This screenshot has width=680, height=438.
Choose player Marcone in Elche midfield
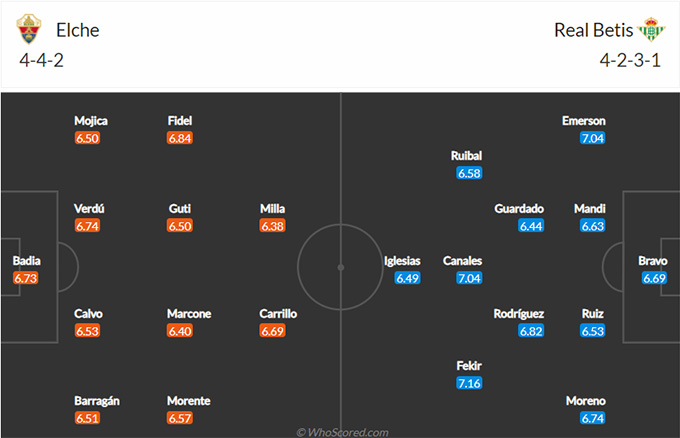(189, 314)
